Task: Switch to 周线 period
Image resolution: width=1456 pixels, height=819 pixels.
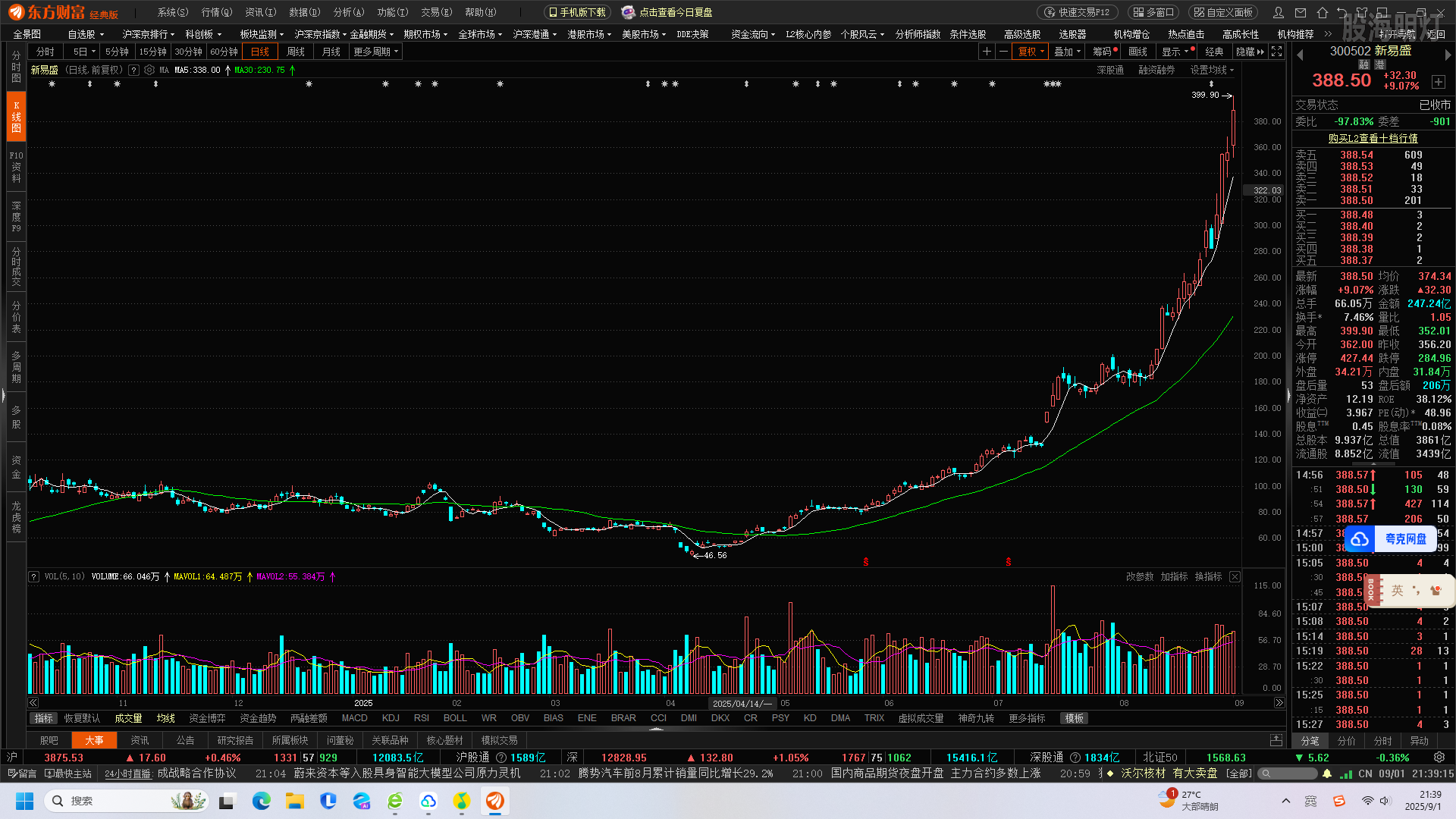Action: tap(296, 52)
